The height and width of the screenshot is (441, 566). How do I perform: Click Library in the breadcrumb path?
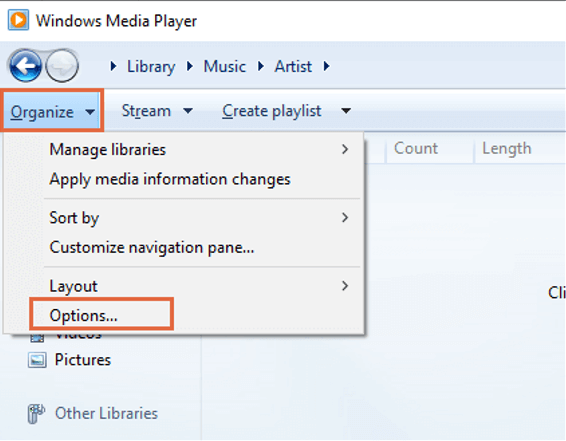[151, 67]
